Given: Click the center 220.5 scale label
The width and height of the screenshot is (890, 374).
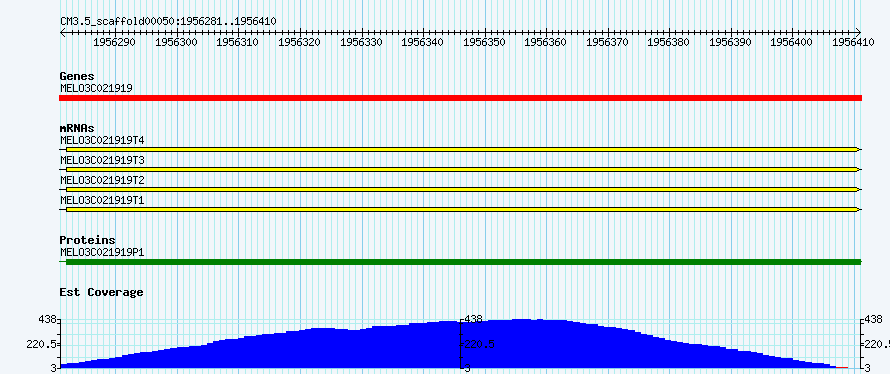Looking at the screenshot, I should pyautogui.click(x=480, y=344).
